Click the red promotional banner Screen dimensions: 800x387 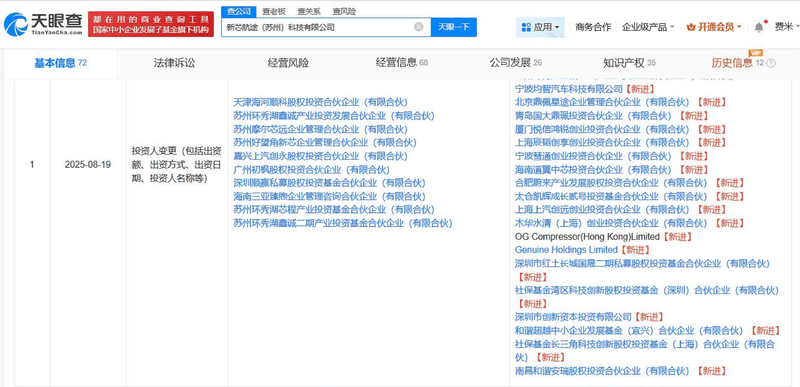[x=151, y=24]
